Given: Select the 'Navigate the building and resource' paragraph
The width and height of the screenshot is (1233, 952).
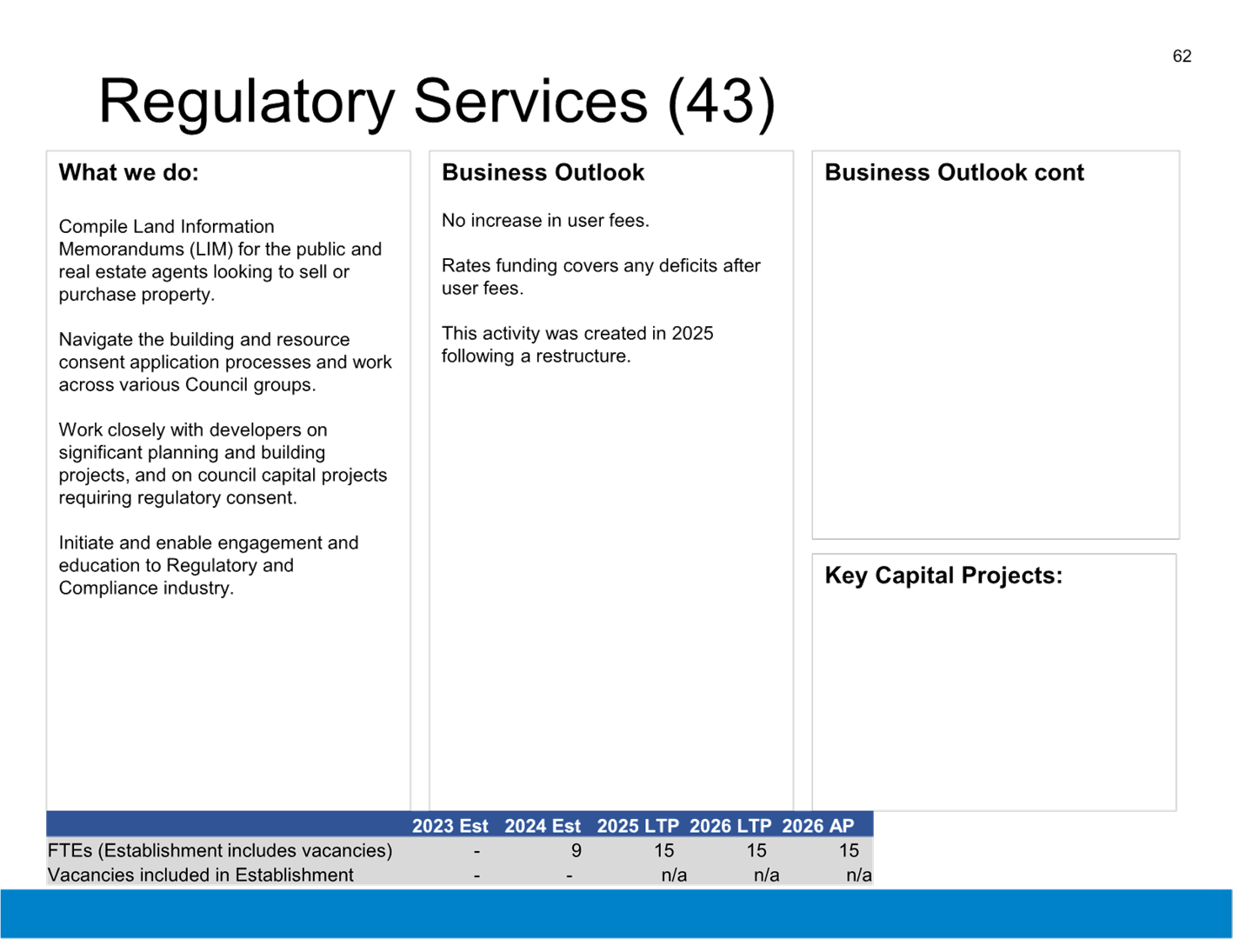Looking at the screenshot, I should coord(225,363).
